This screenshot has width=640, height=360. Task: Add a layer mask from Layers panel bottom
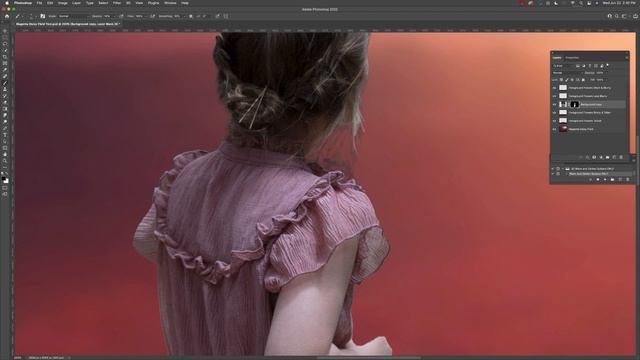click(x=594, y=158)
